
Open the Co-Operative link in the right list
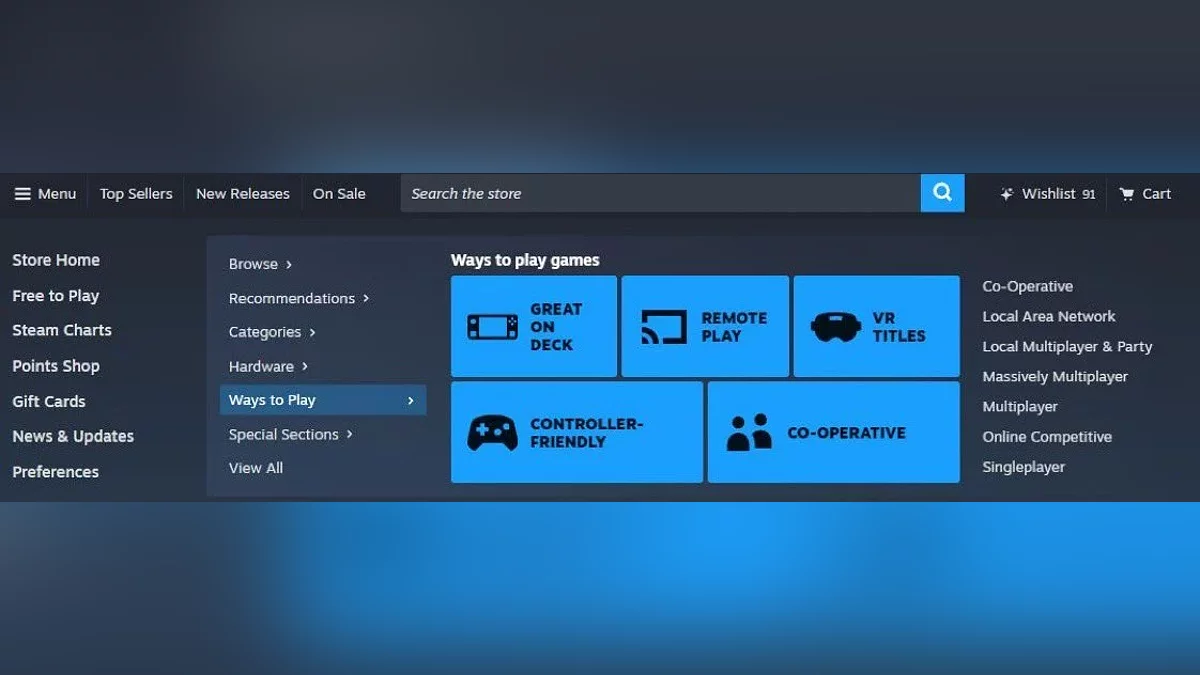[x=1028, y=286]
